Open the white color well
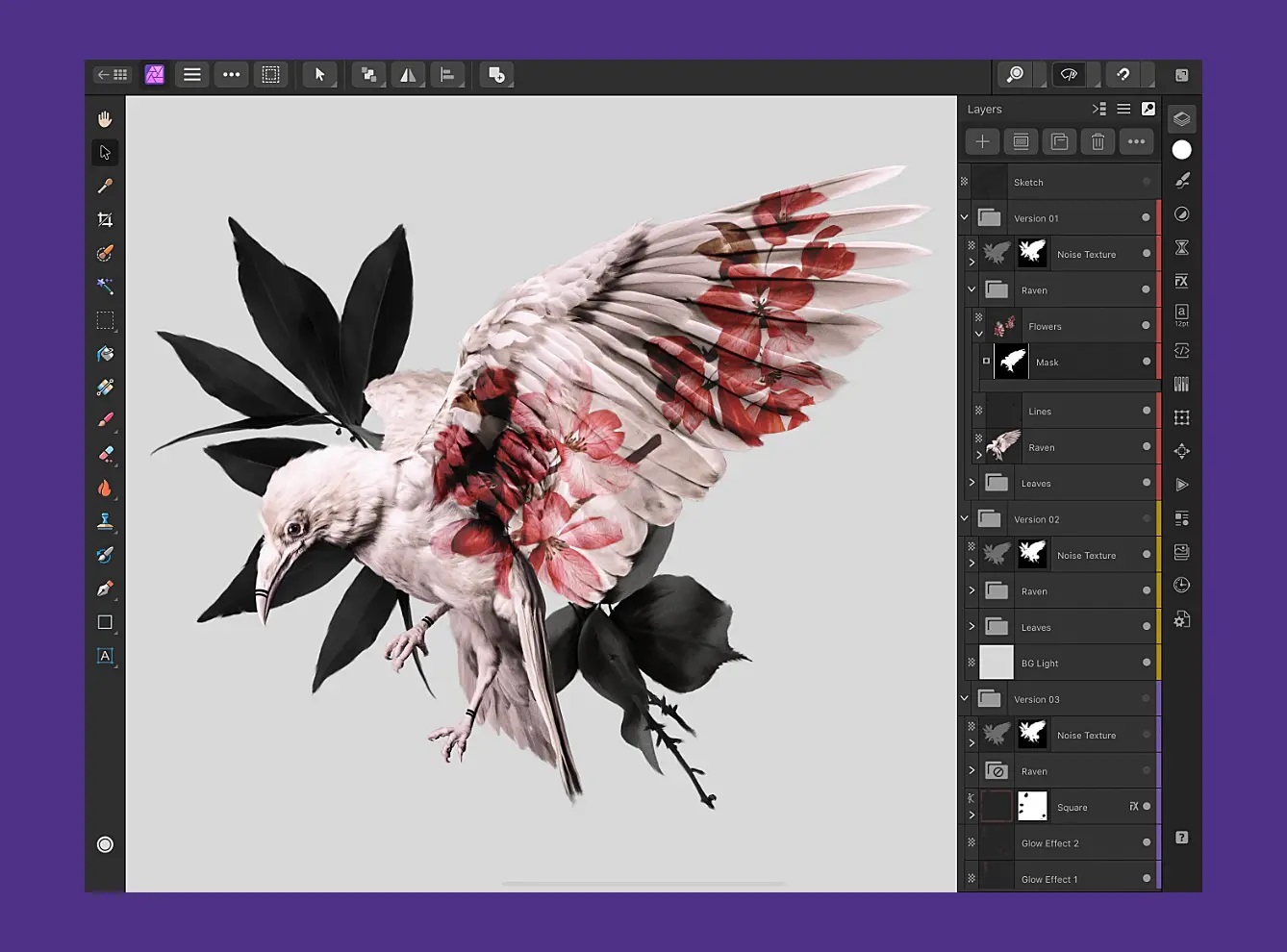1287x952 pixels. tap(1181, 150)
